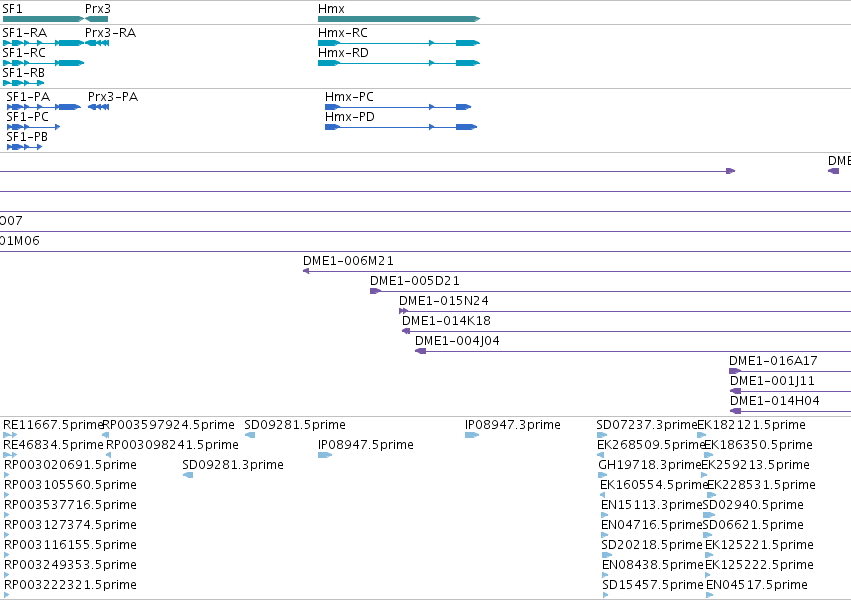The height and width of the screenshot is (600, 851).
Task: Select the Hmx-PD coding feature
Action: (401, 127)
